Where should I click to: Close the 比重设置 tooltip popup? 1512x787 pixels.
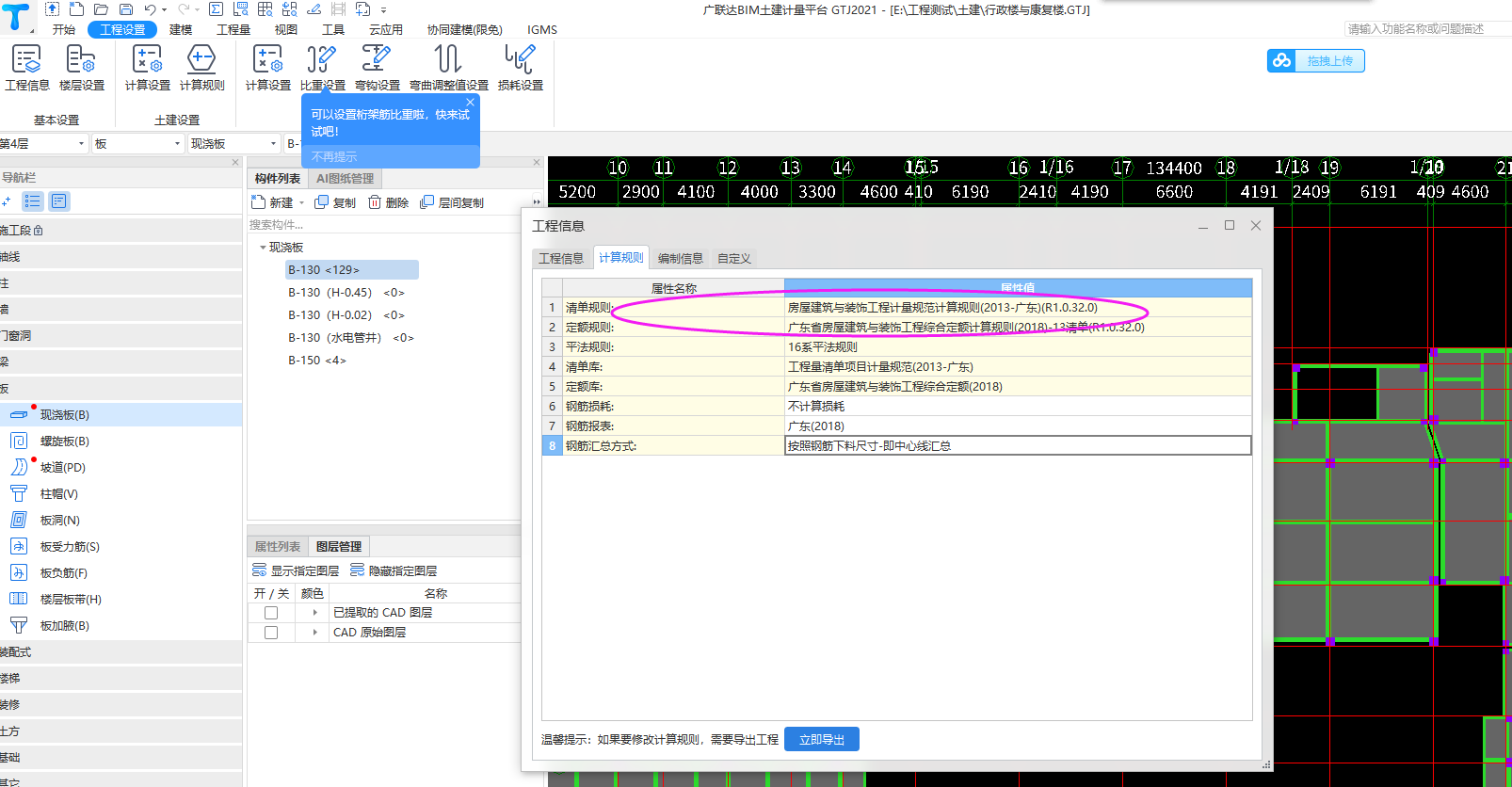pyautogui.click(x=470, y=102)
